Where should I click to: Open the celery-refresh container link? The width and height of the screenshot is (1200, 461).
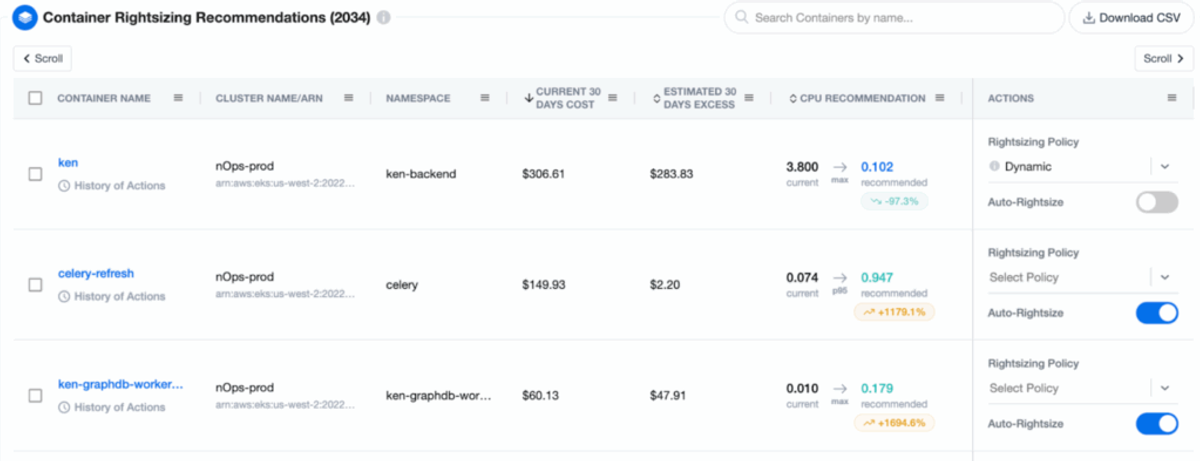point(96,273)
